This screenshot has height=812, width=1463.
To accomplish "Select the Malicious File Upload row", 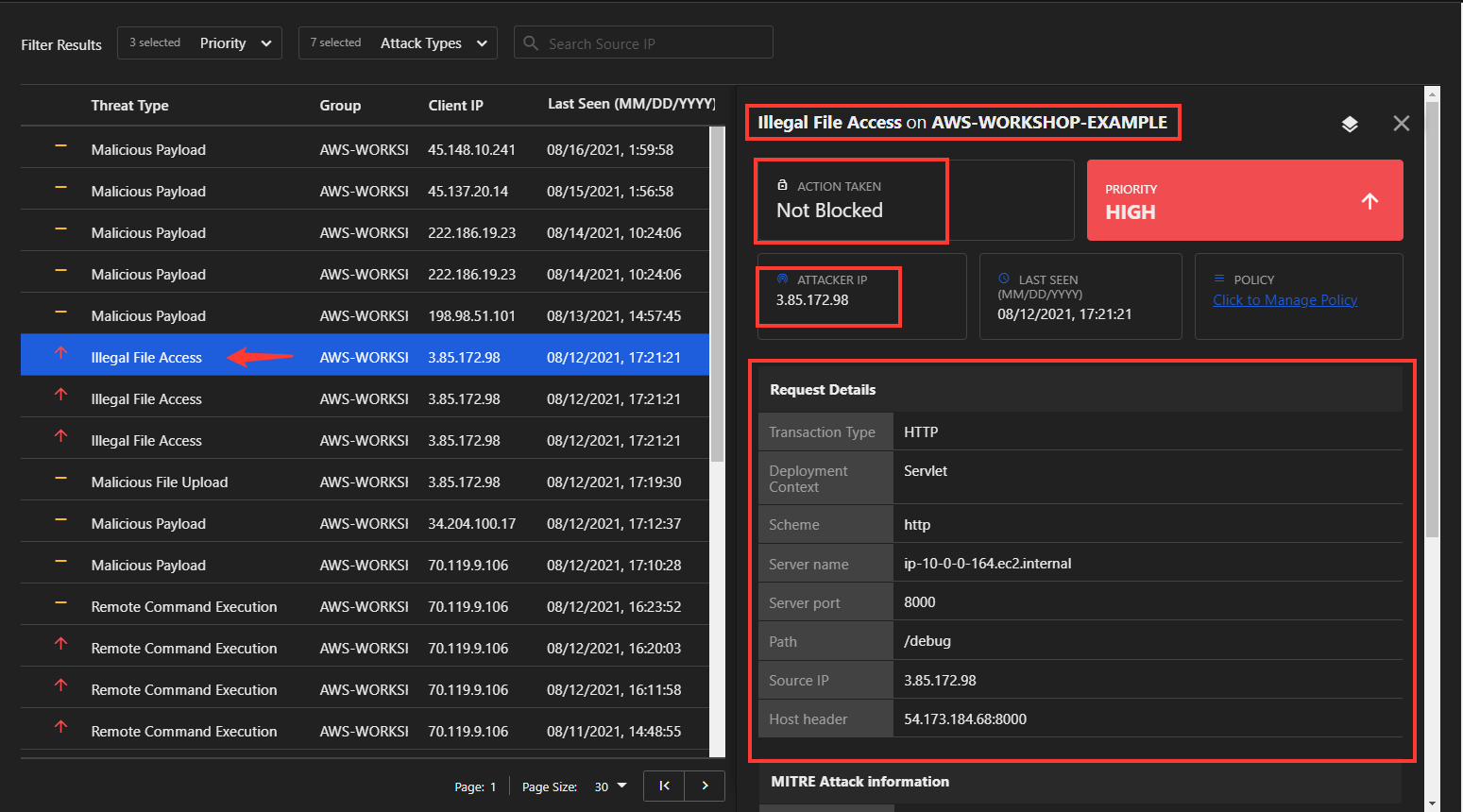I will pyautogui.click(x=365, y=482).
